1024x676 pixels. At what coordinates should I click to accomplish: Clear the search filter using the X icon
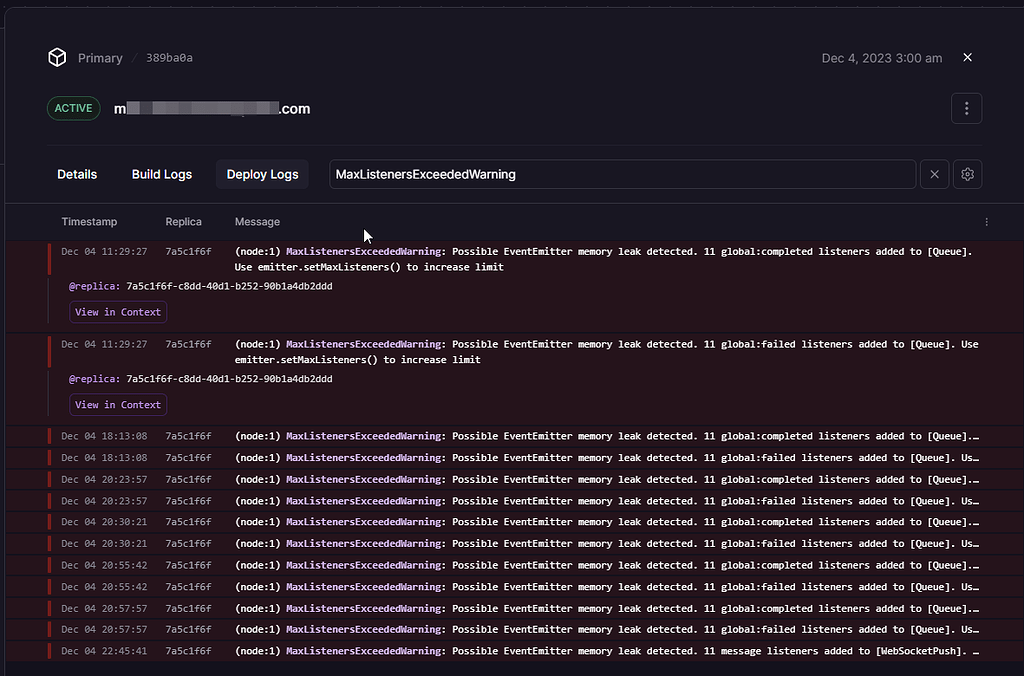pyautogui.click(x=934, y=173)
